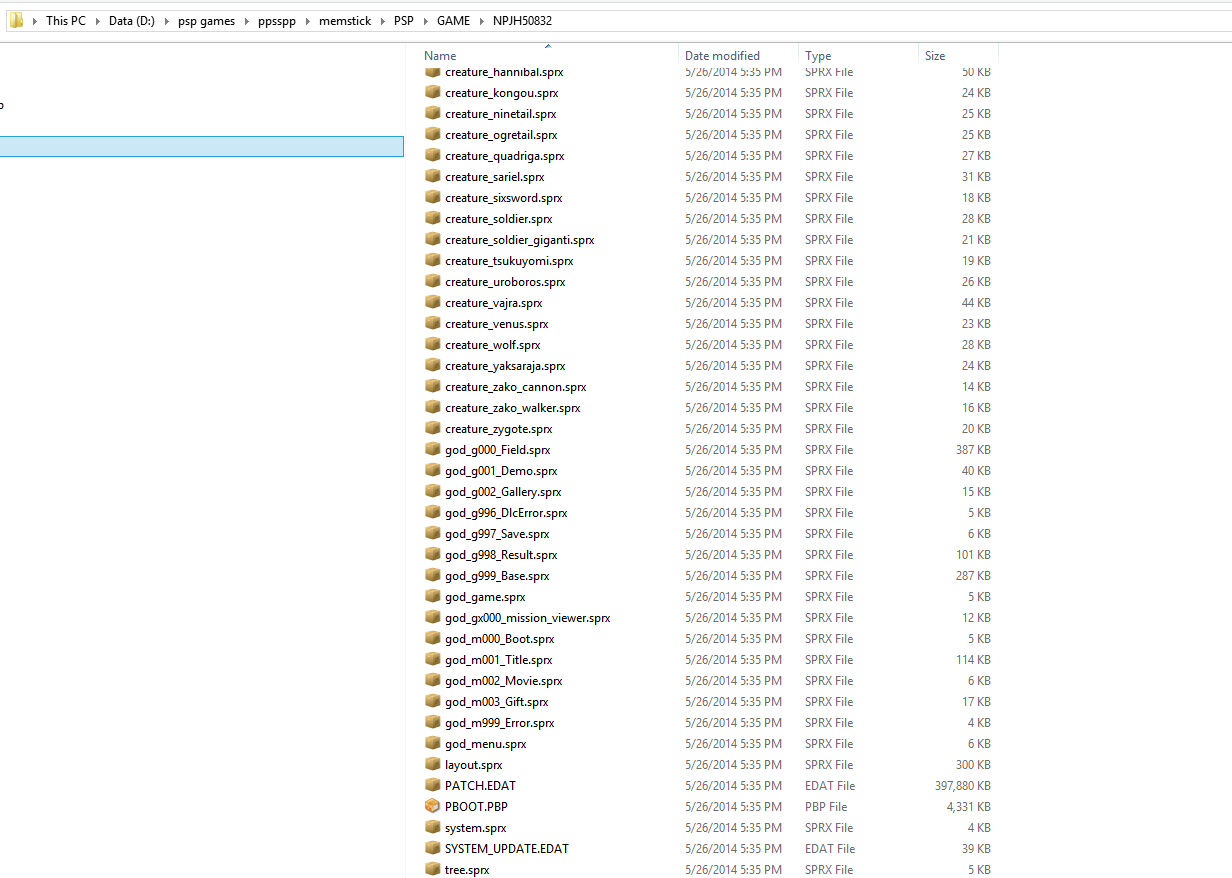The height and width of the screenshot is (878, 1232).
Task: Navigate to Data (D:) in the breadcrumb
Action: (132, 21)
